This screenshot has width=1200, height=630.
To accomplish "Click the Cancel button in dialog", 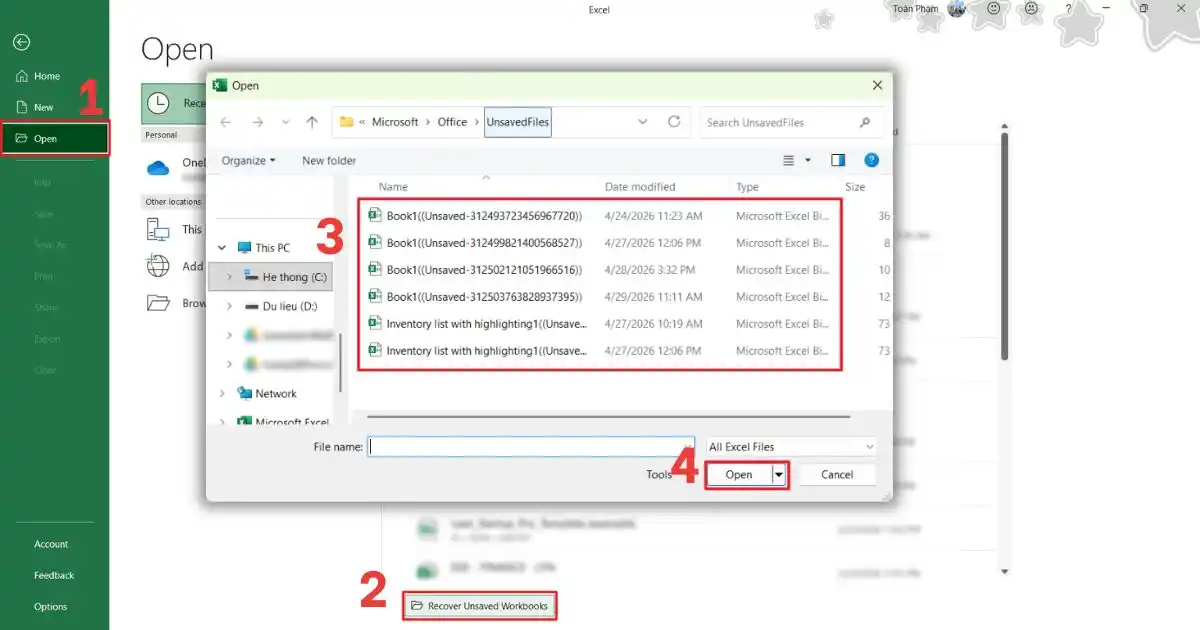I will click(838, 475).
